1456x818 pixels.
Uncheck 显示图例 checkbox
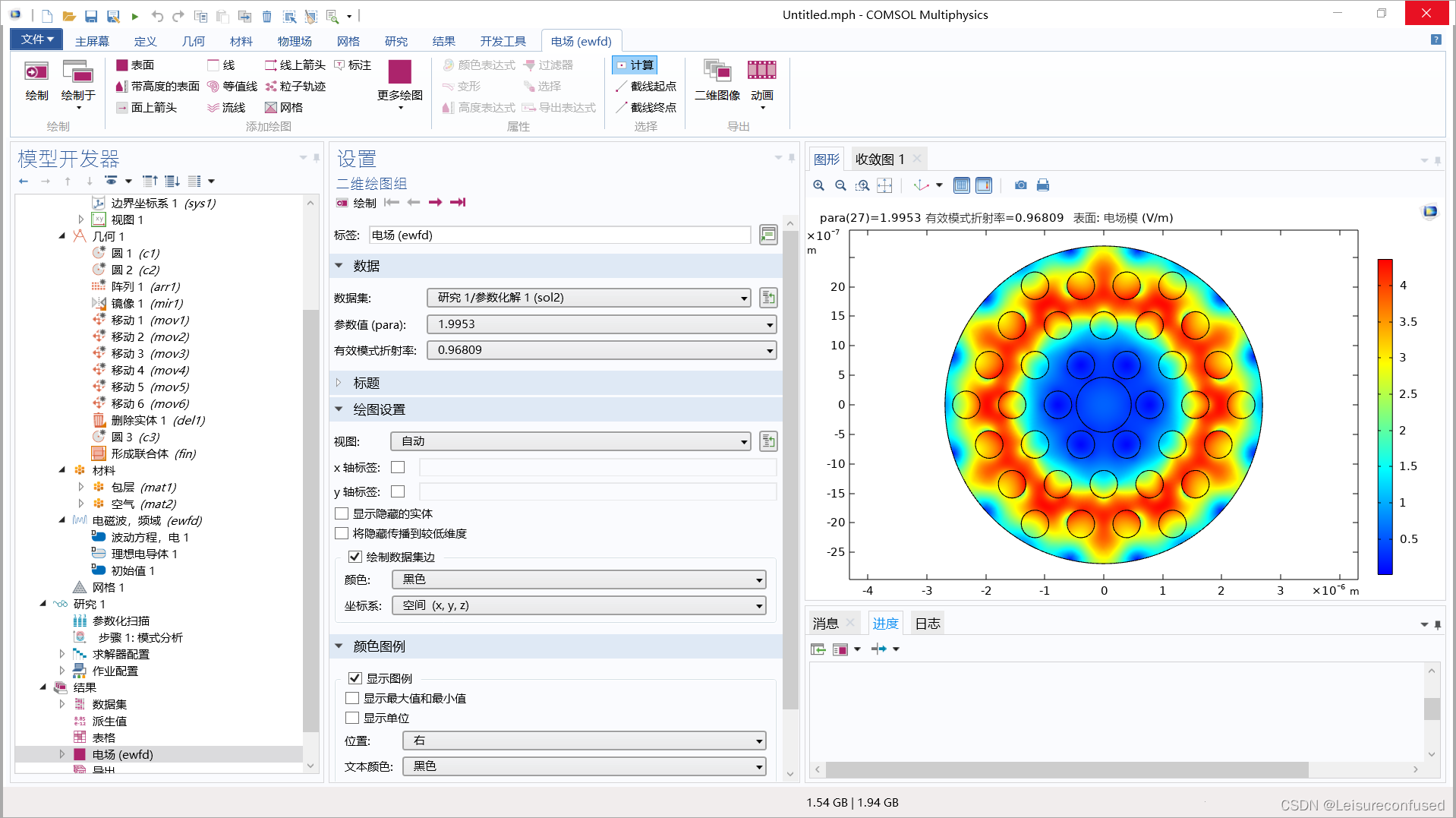click(x=355, y=678)
